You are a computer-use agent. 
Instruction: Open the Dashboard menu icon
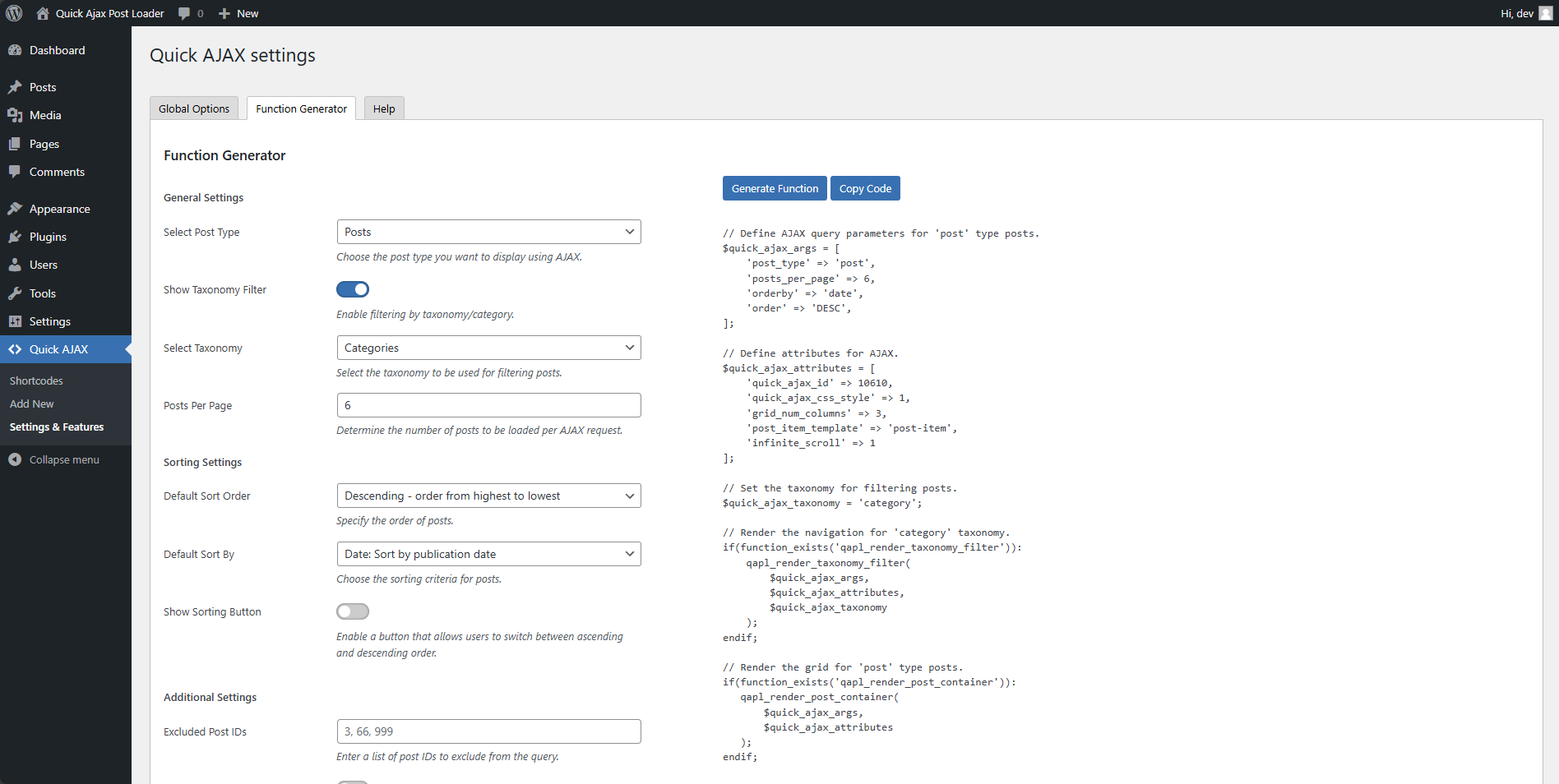click(15, 50)
